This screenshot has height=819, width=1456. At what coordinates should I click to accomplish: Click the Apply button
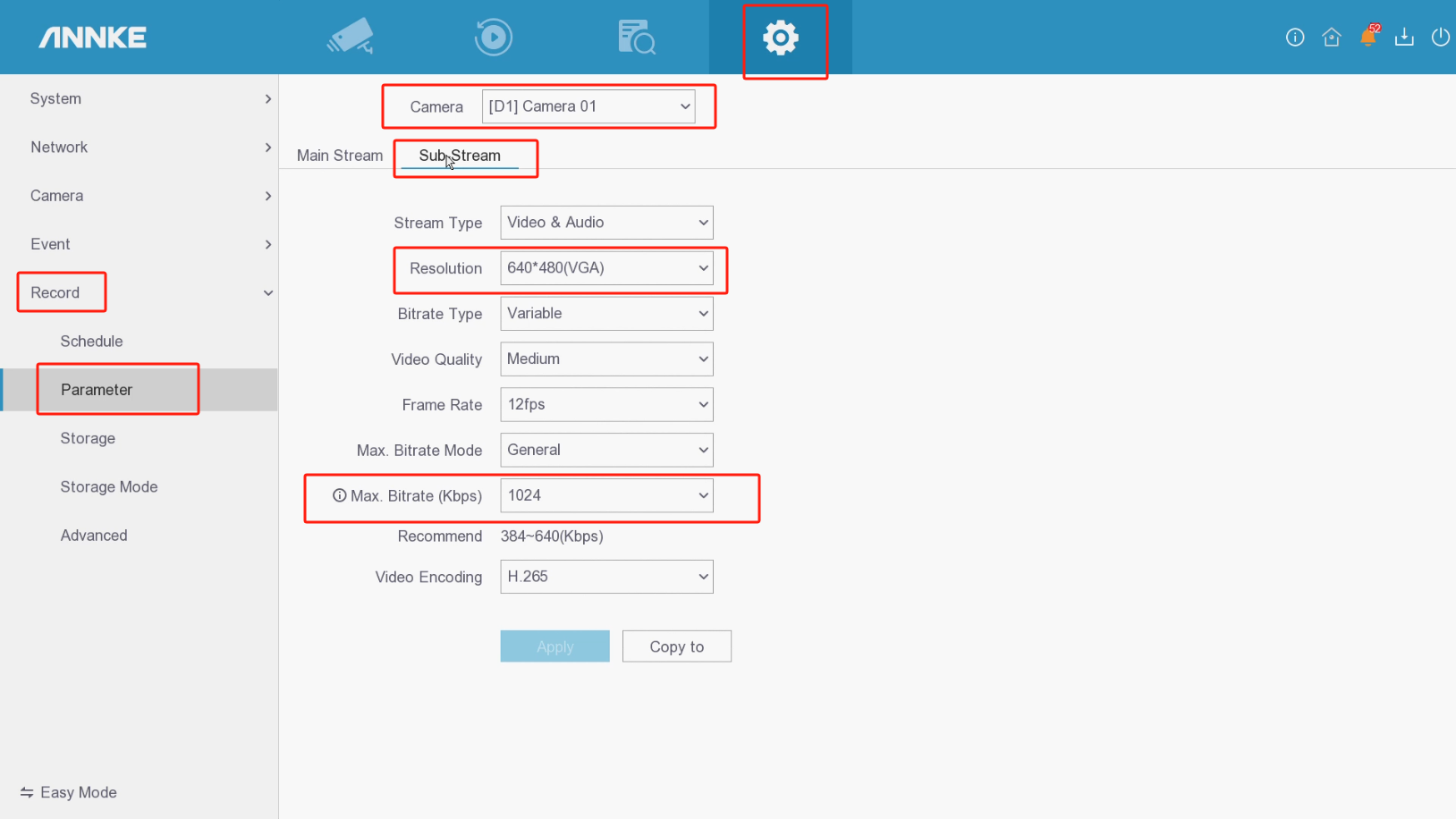[x=554, y=646]
